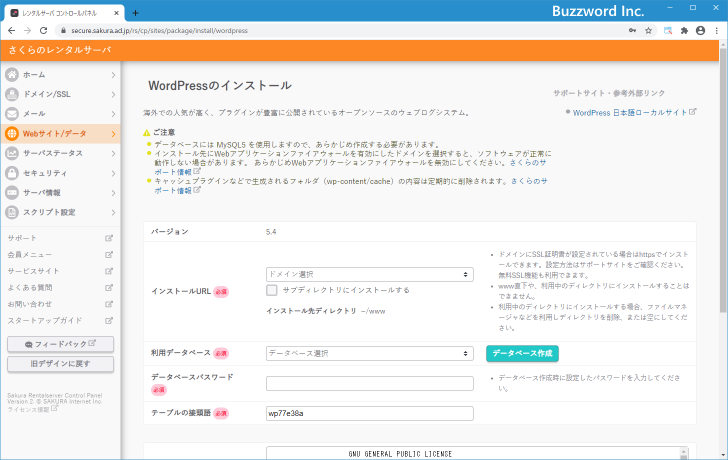Click the script settings icon
This screenshot has height=460, width=728.
pos(12,212)
